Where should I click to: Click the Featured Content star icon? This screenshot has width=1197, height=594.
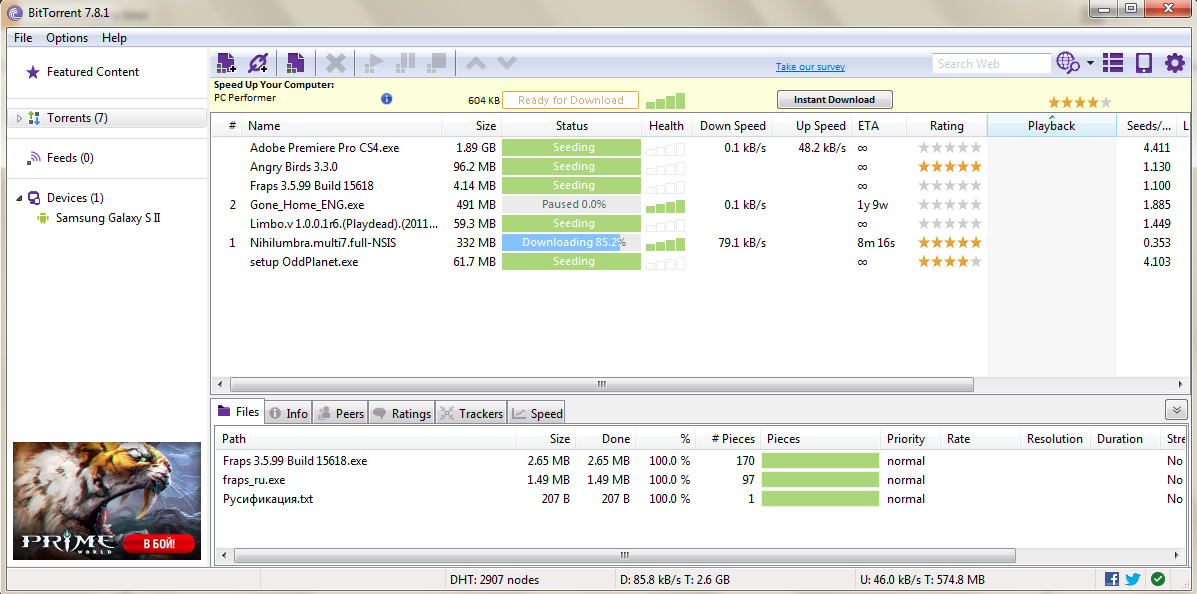tap(33, 72)
